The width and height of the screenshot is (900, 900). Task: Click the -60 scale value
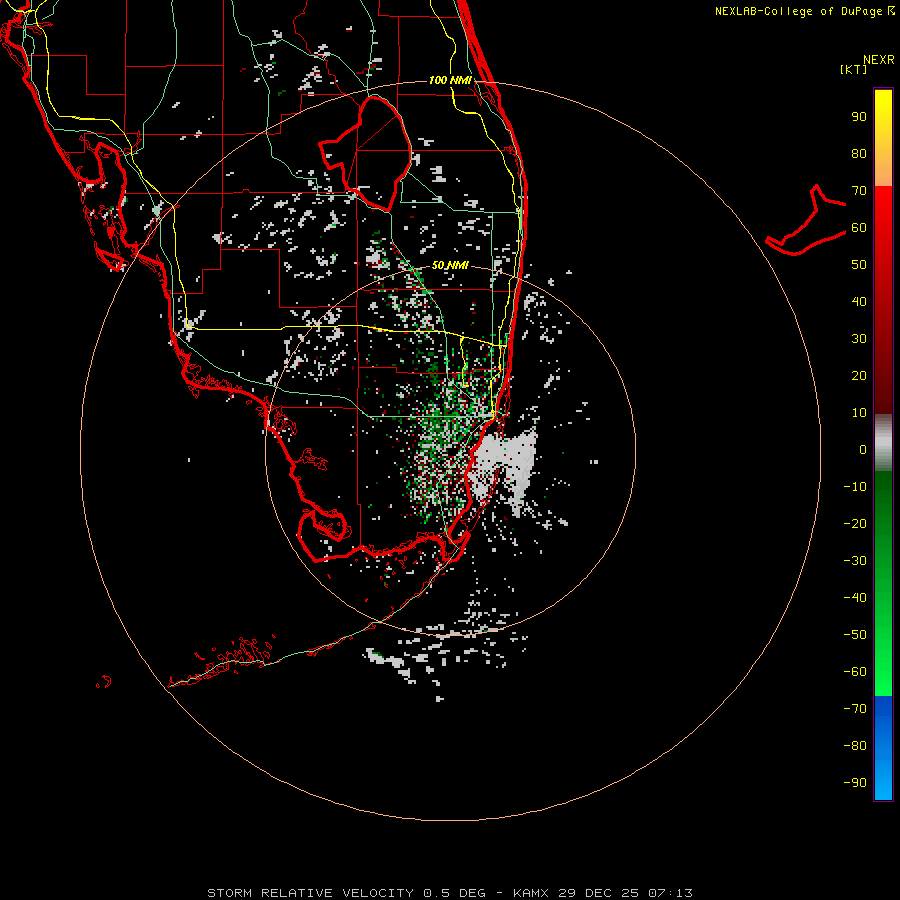(855, 672)
